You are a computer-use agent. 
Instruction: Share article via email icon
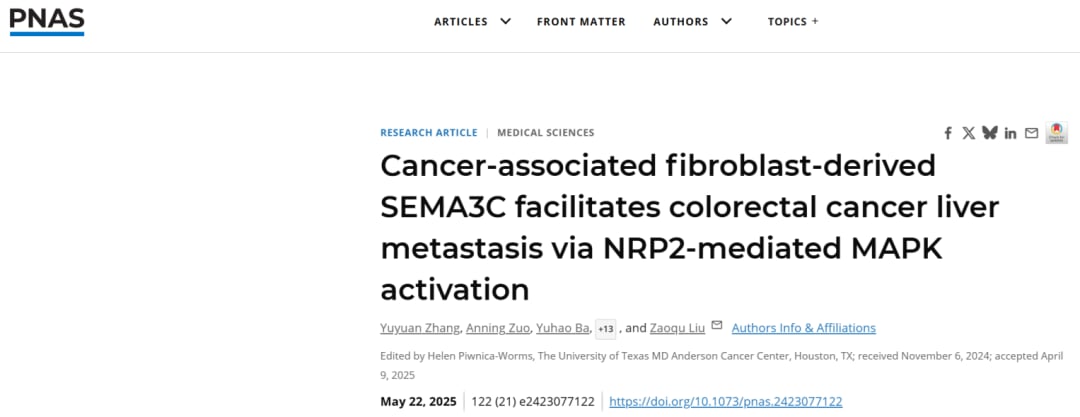[1031, 133]
